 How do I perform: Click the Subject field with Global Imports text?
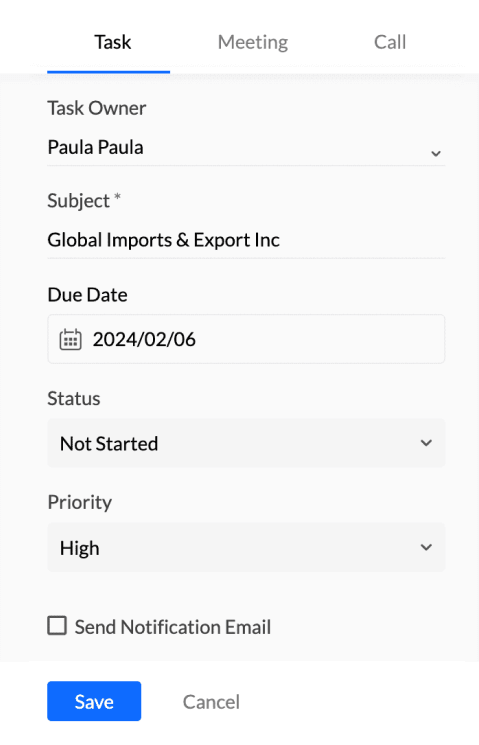tap(246, 240)
